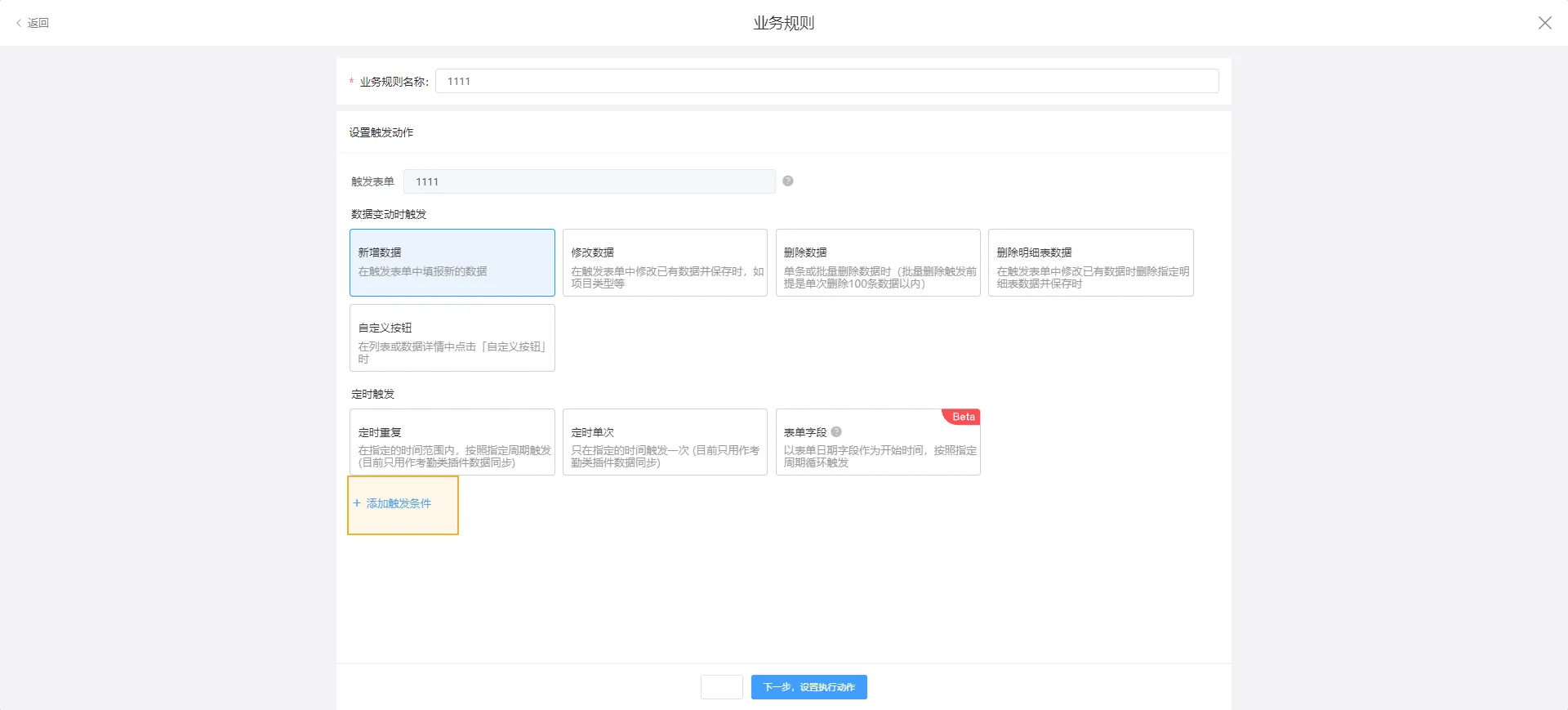Open the 触发表单 selection box
Image resolution: width=1568 pixels, height=710 pixels.
(588, 181)
